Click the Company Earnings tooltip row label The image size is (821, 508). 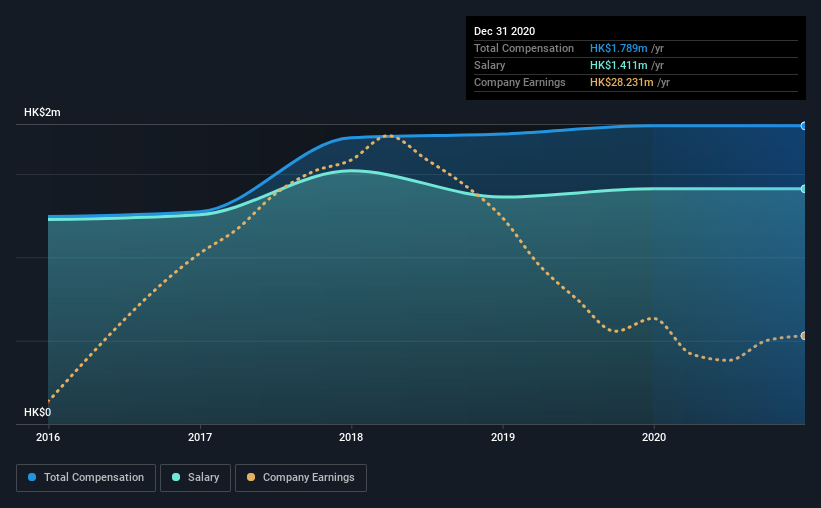519,82
